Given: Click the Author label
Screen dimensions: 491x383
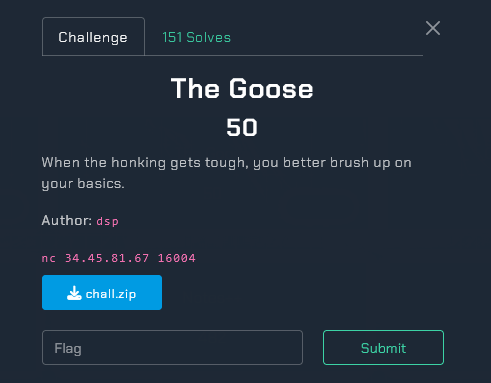Looking at the screenshot, I should pos(67,220).
